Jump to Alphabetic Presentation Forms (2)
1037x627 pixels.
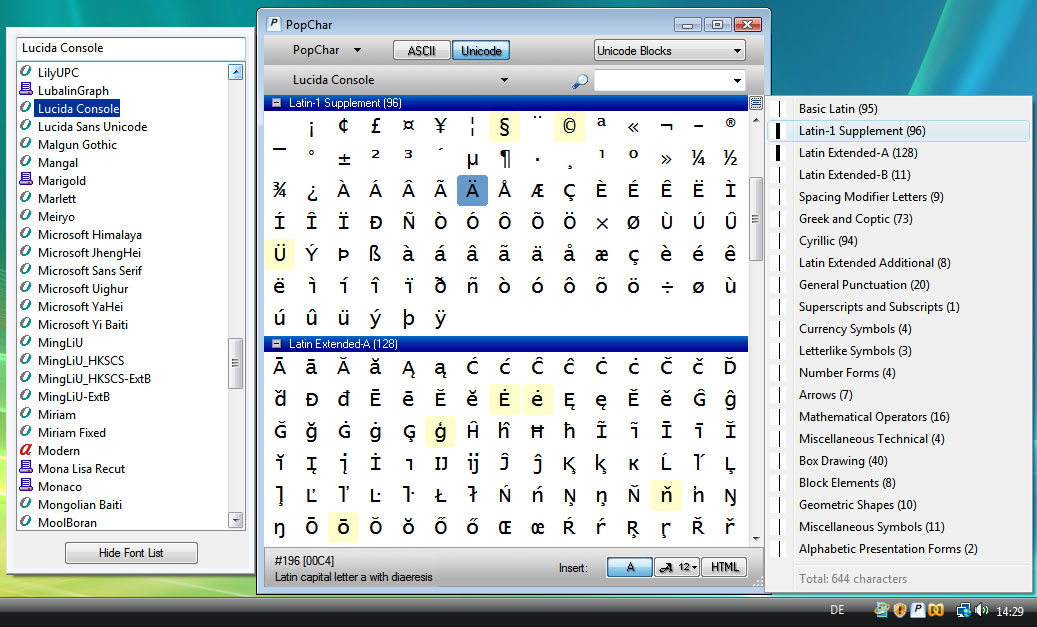point(888,549)
